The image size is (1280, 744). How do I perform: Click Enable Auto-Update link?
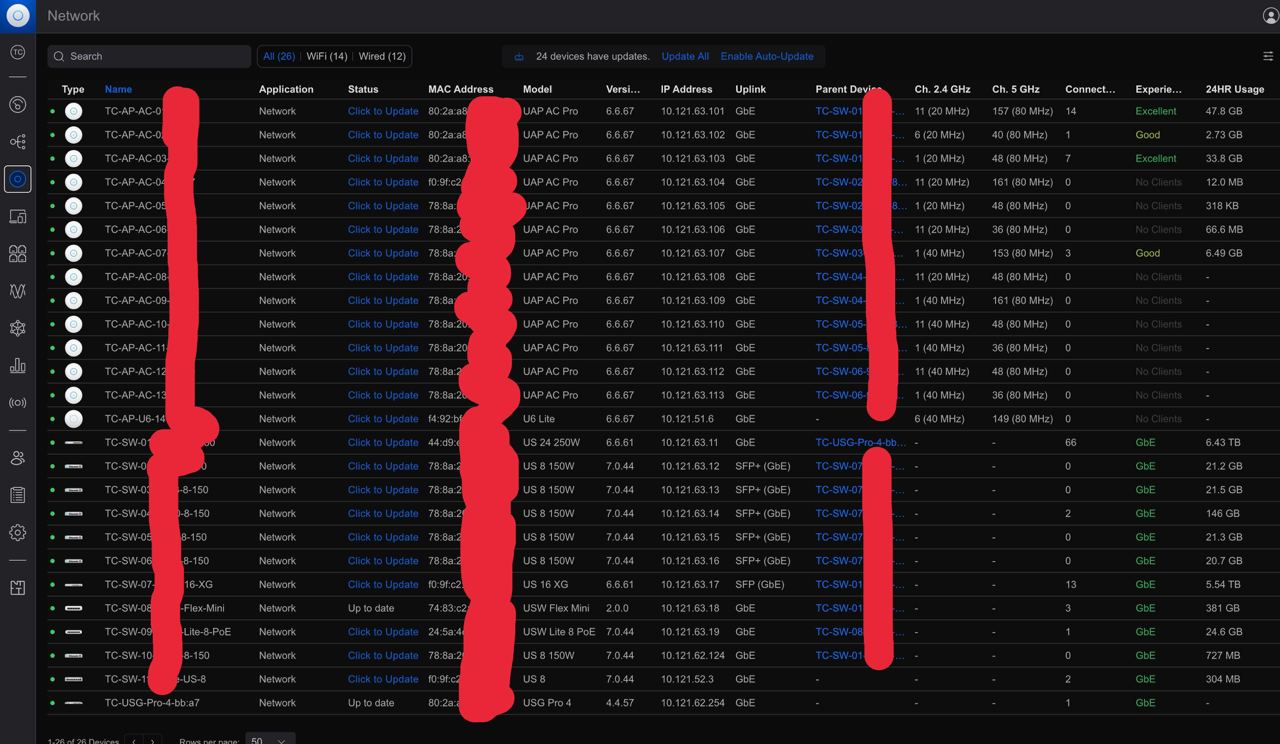(x=766, y=56)
